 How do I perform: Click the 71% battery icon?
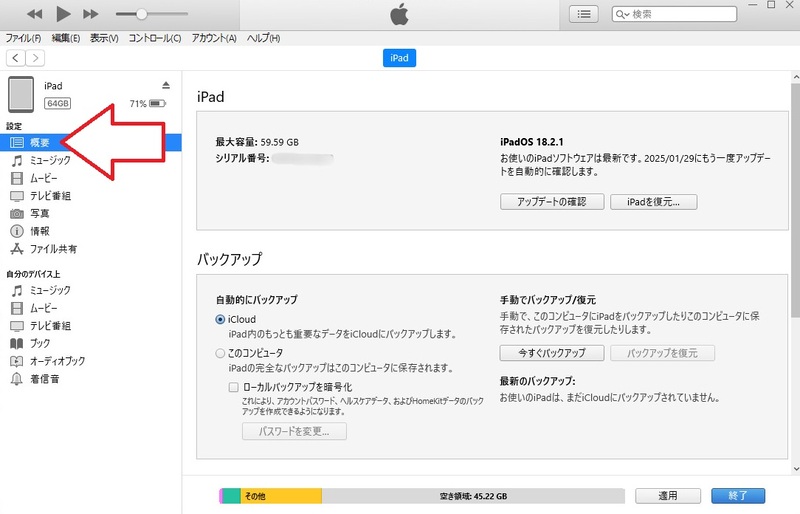[x=158, y=104]
